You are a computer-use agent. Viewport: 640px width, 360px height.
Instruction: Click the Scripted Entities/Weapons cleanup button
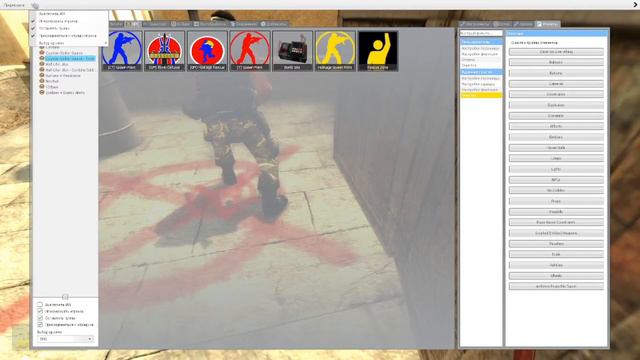click(x=556, y=233)
